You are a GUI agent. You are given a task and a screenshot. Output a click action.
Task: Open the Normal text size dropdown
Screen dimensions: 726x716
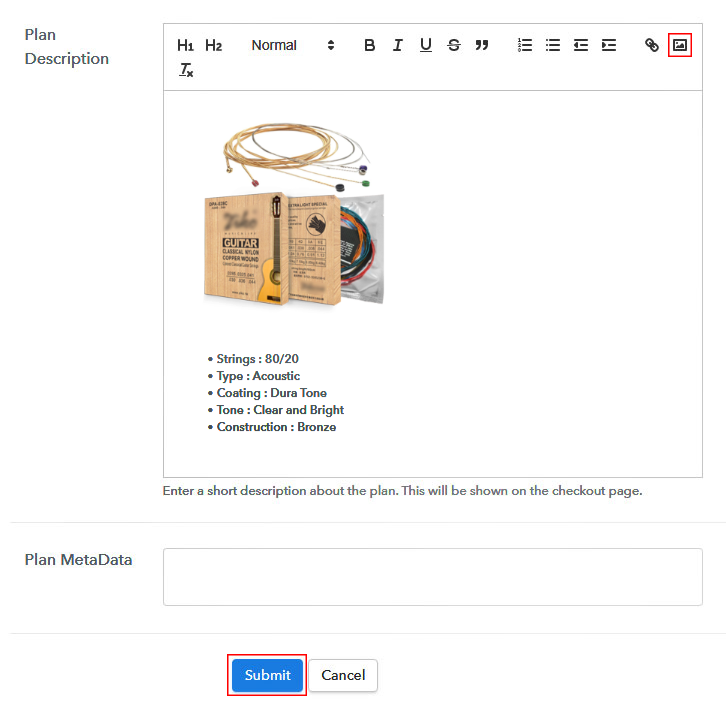(293, 45)
